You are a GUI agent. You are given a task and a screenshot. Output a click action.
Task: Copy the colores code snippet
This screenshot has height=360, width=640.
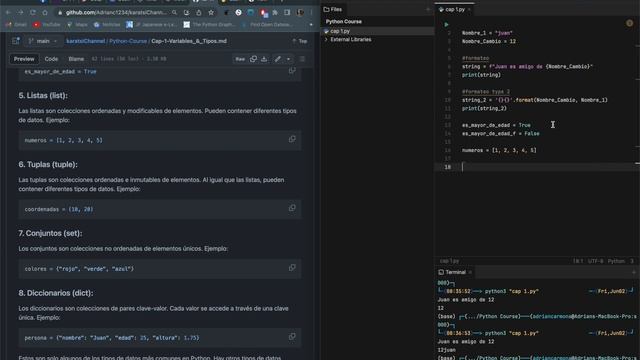pos(292,268)
